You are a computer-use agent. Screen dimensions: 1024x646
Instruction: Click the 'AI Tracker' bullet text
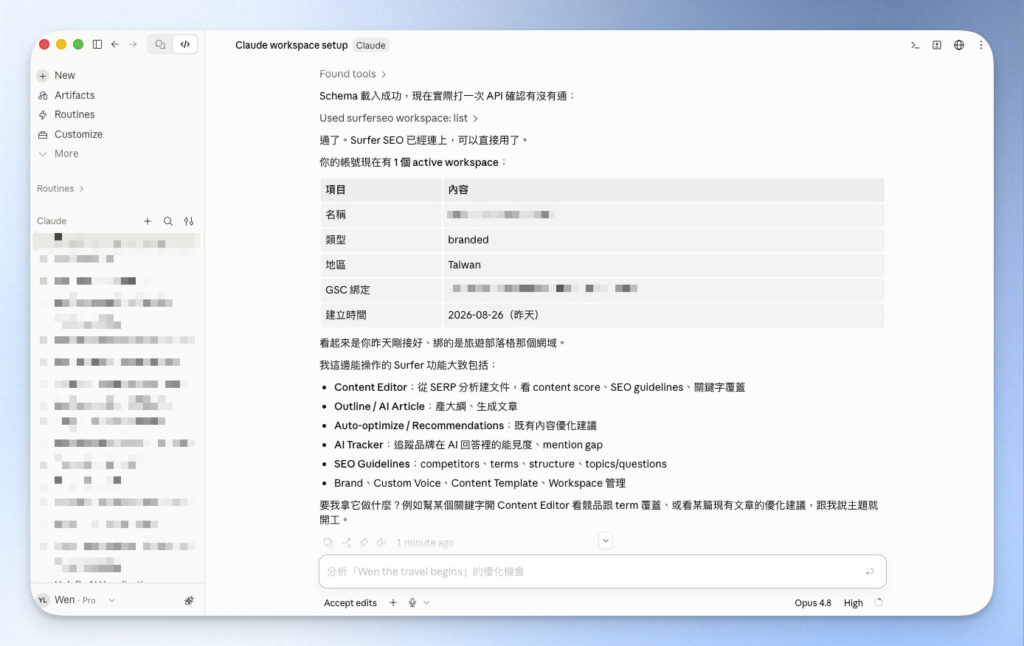[359, 445]
